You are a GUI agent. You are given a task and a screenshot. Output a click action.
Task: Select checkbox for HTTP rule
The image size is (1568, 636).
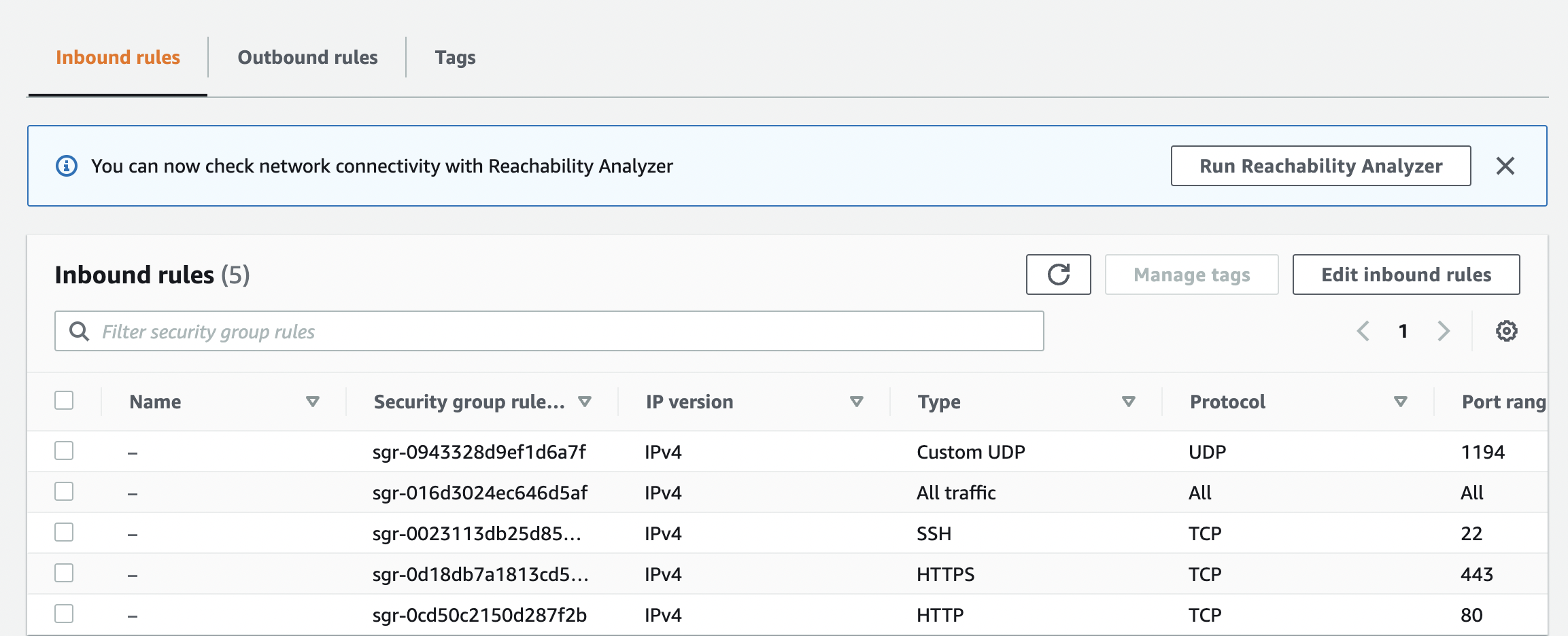tap(64, 614)
